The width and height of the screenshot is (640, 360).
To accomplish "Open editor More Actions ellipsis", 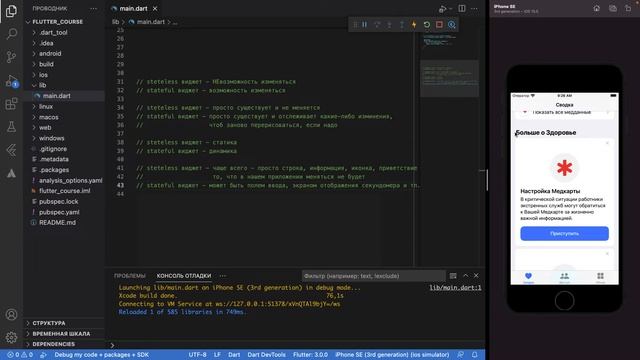I will click(474, 9).
